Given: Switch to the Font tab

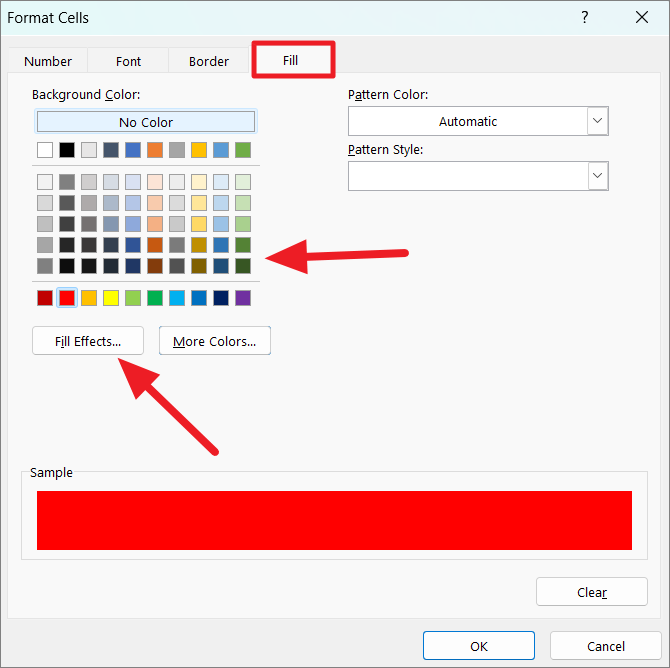Looking at the screenshot, I should [128, 61].
